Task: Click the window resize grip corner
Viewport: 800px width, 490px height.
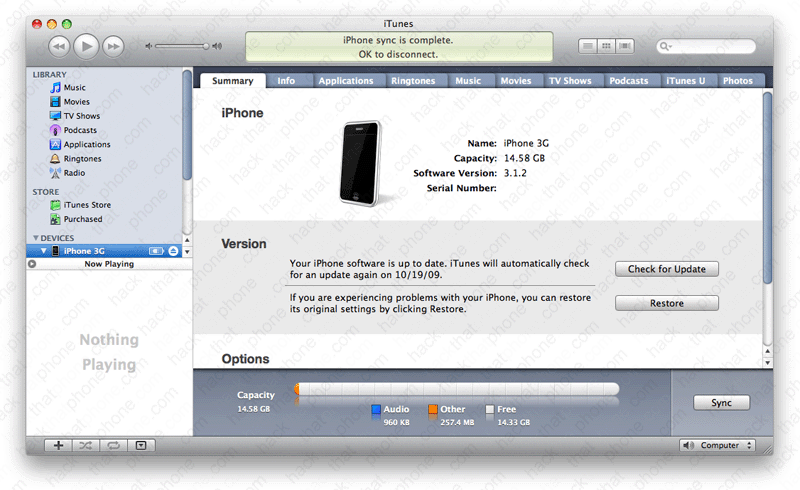Action: tap(767, 449)
